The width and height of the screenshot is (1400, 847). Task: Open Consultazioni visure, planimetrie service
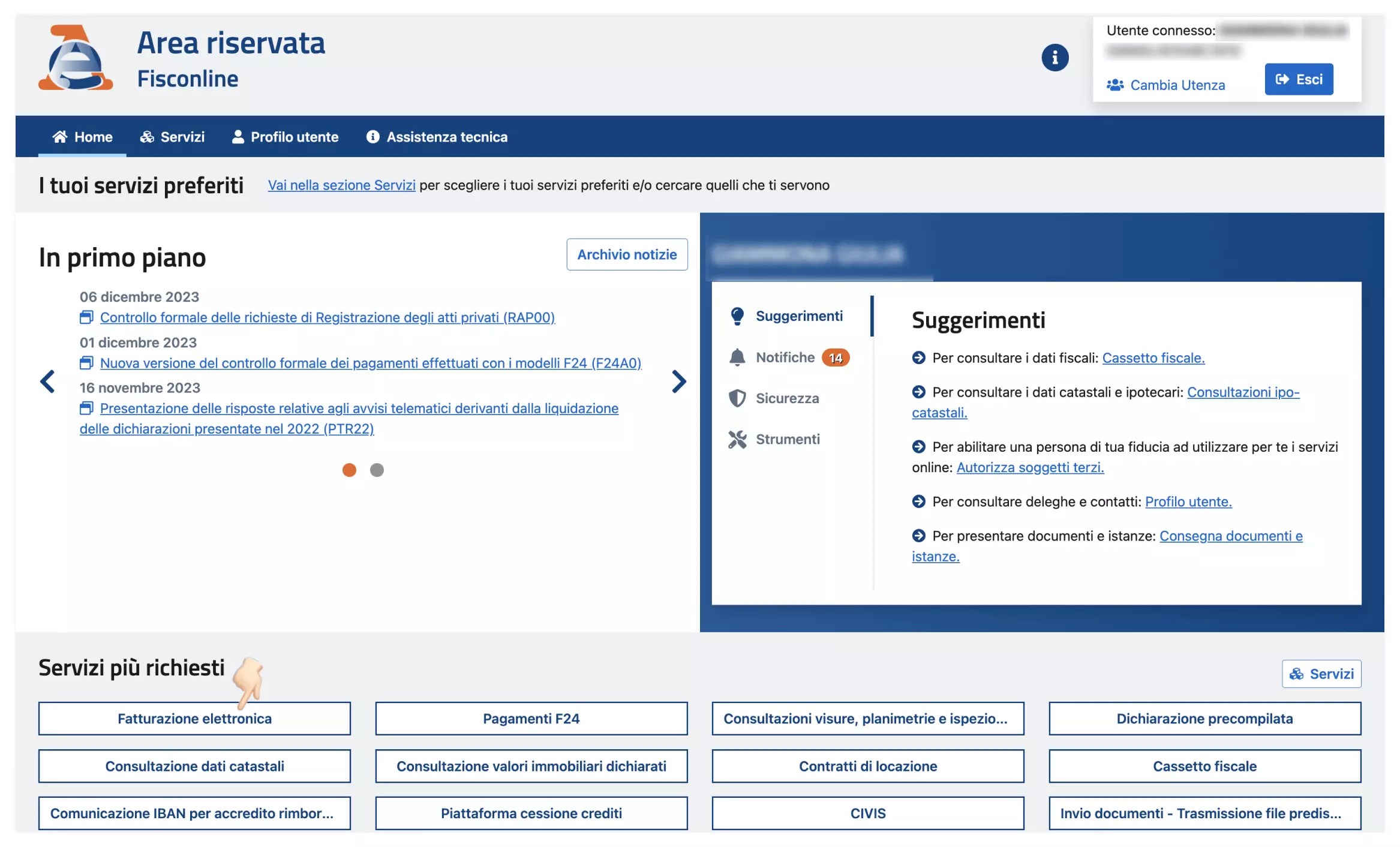click(867, 719)
